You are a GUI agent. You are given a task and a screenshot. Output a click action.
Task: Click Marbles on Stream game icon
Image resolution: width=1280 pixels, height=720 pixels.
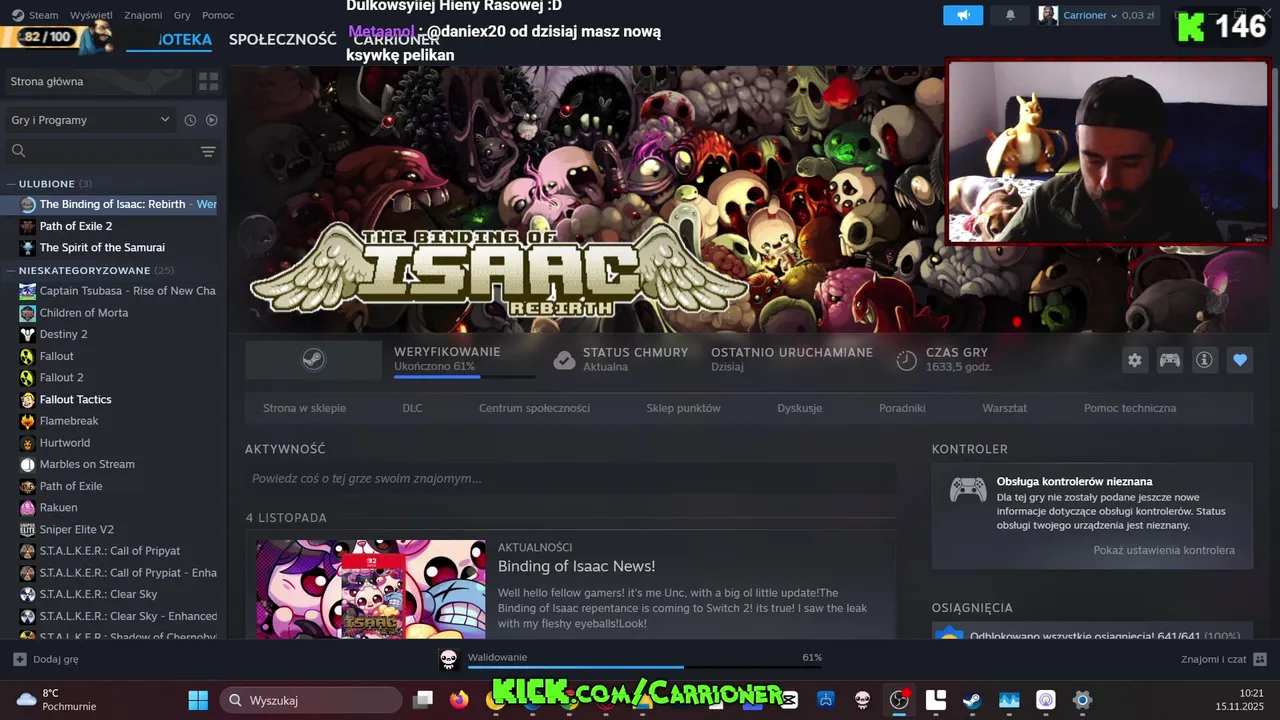[28, 464]
